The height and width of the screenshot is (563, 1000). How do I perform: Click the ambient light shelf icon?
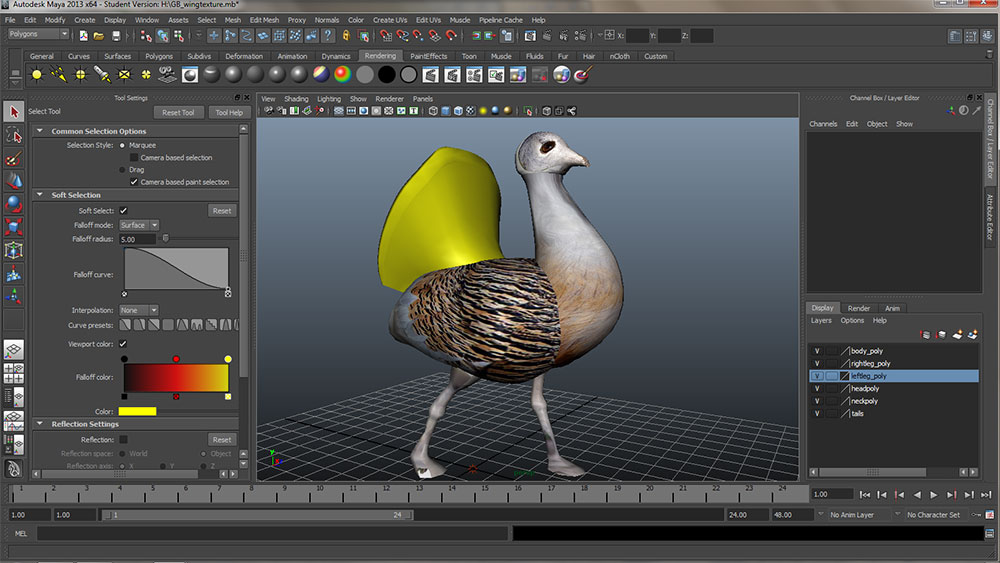coord(37,75)
